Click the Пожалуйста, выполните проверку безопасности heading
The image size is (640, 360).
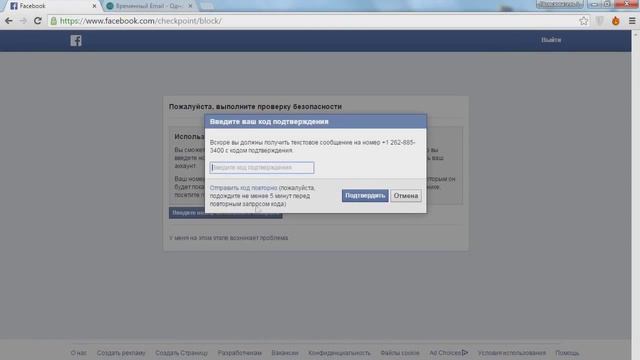[256, 107]
